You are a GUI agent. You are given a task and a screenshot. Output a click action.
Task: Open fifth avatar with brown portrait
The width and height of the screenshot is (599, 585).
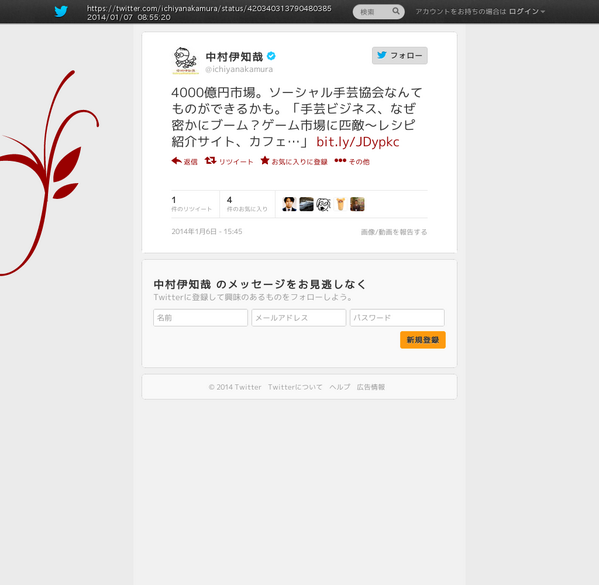tap(357, 204)
